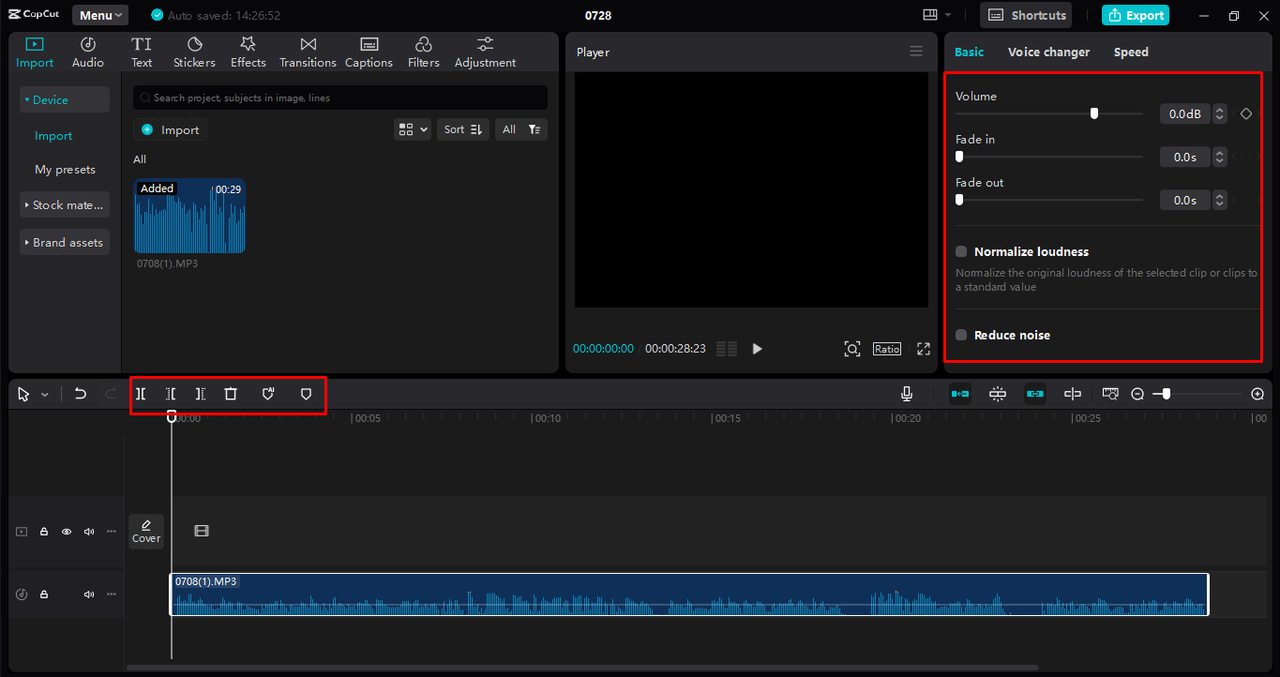
Task: Toggle video track visibility eye icon
Action: click(x=67, y=532)
